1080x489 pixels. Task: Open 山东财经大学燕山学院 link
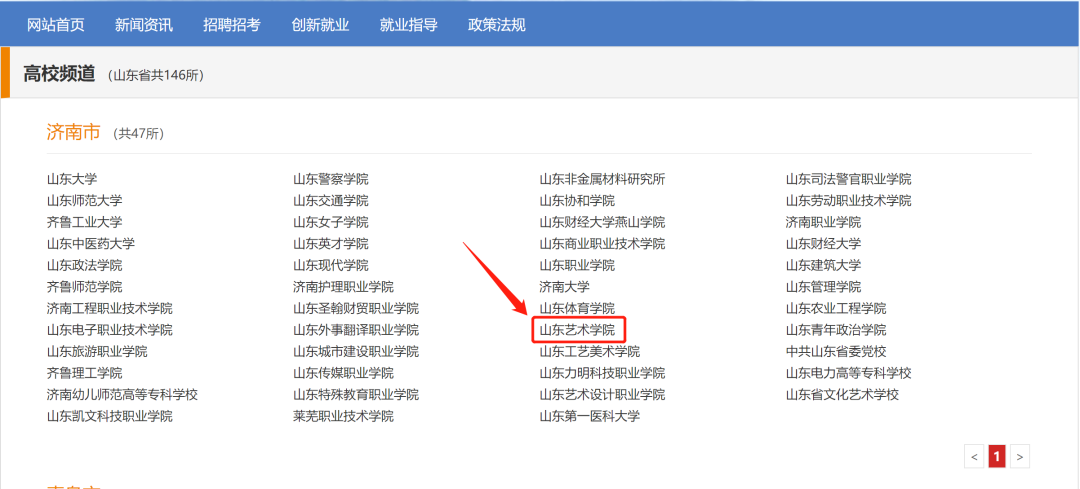pos(602,222)
